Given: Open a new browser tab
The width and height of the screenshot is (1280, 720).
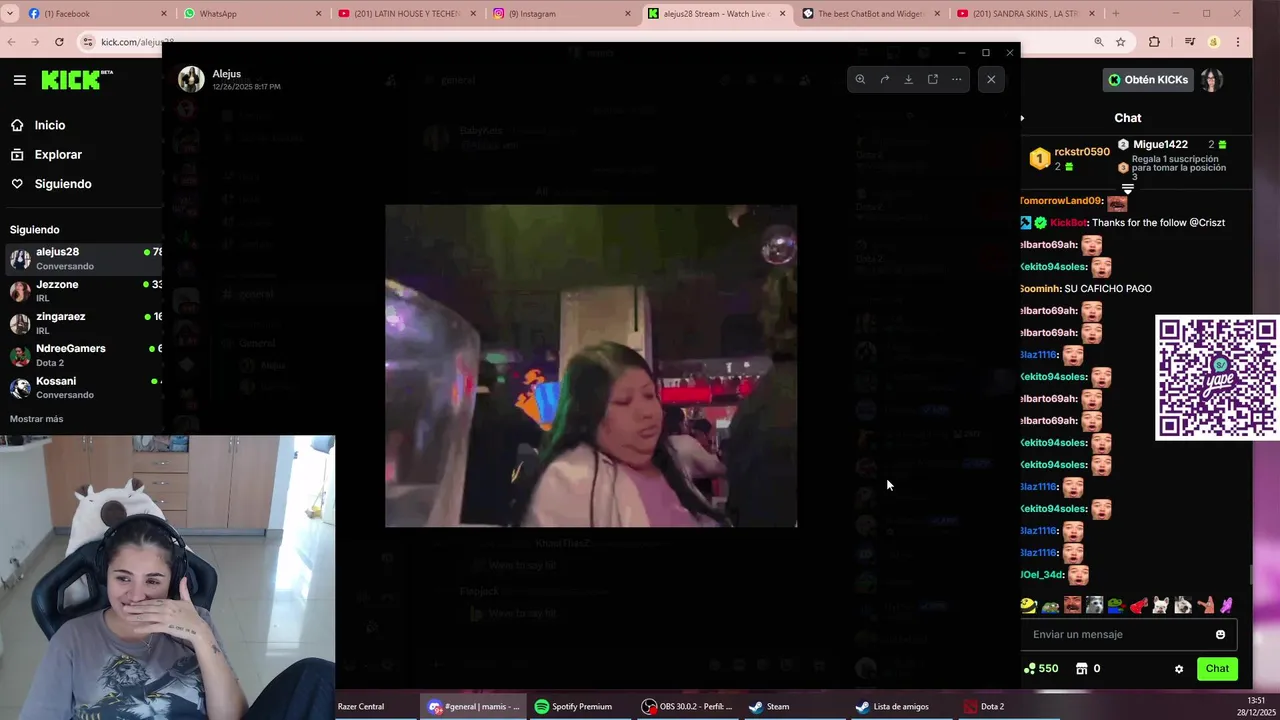Looking at the screenshot, I should 1116,13.
